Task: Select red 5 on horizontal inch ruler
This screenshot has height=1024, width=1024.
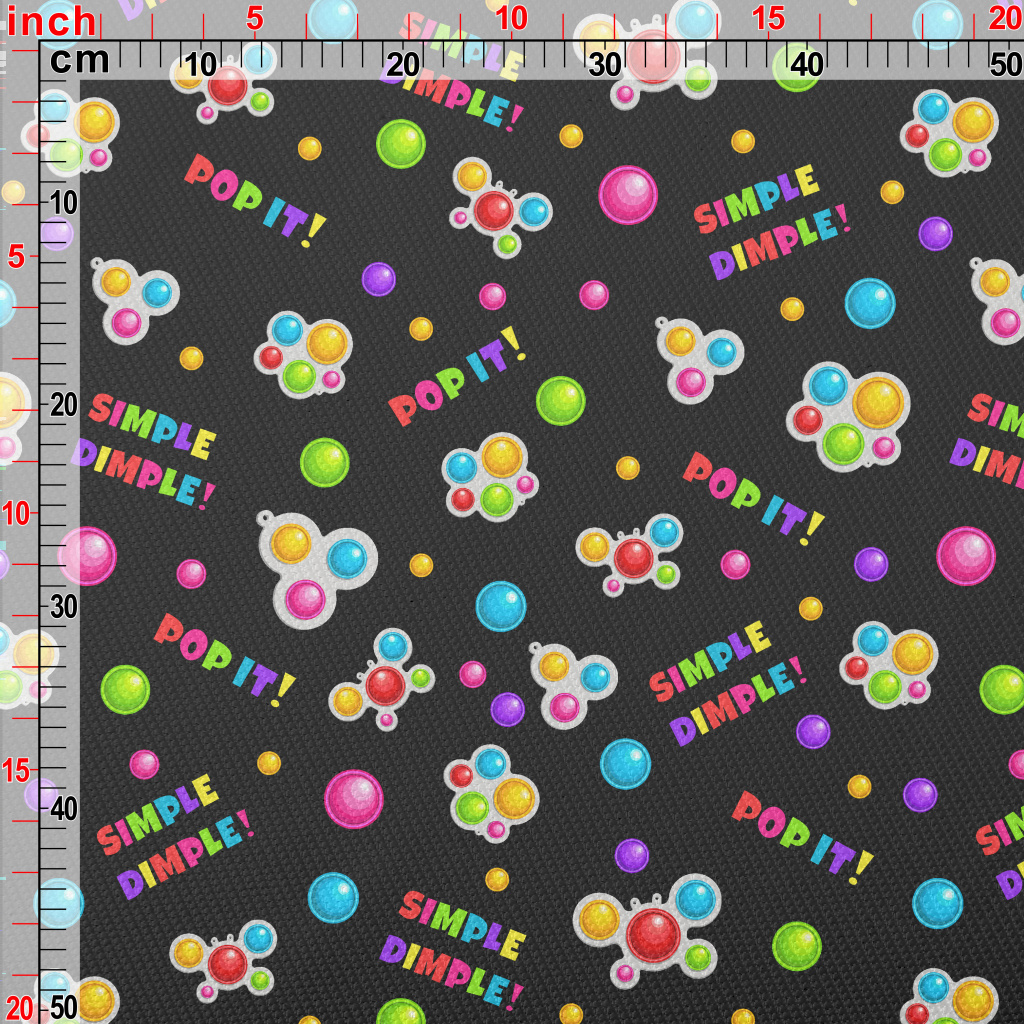Action: 255,18
